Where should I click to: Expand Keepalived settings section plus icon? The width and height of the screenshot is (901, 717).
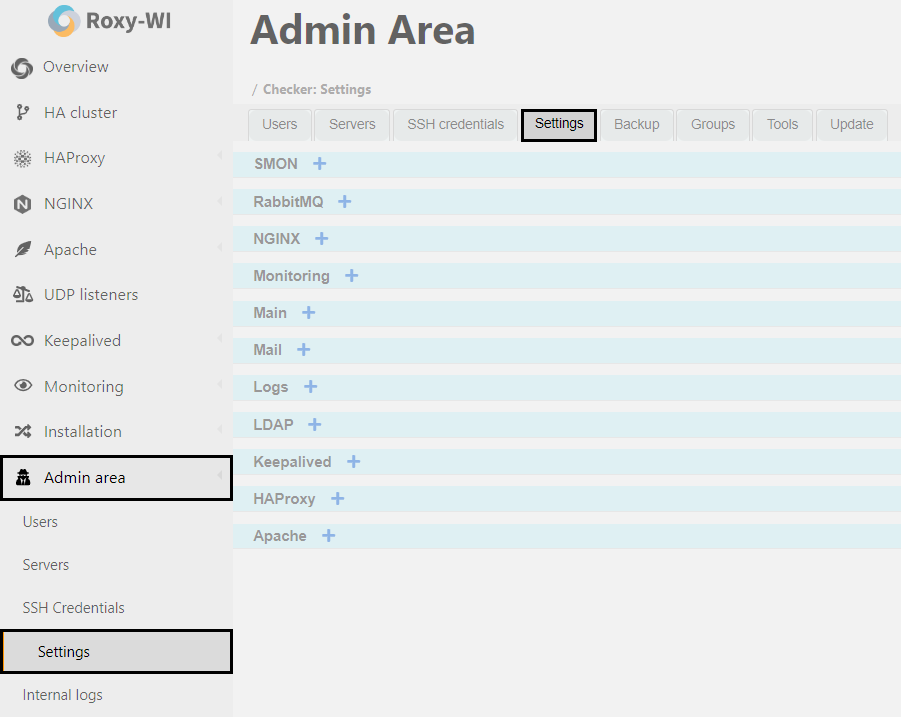[353, 461]
